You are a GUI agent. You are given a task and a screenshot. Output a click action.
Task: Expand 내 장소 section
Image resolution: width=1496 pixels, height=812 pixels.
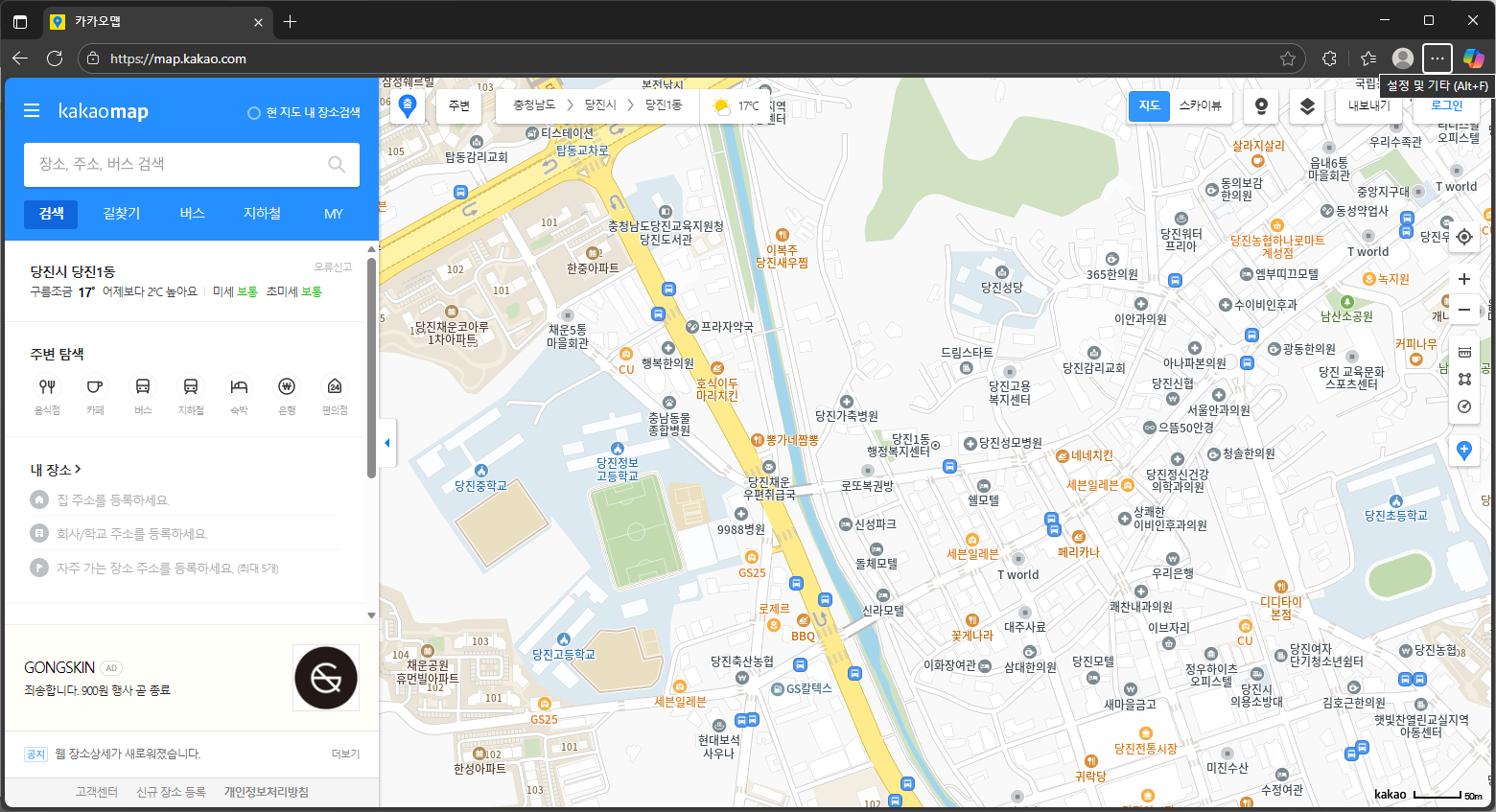click(x=56, y=470)
